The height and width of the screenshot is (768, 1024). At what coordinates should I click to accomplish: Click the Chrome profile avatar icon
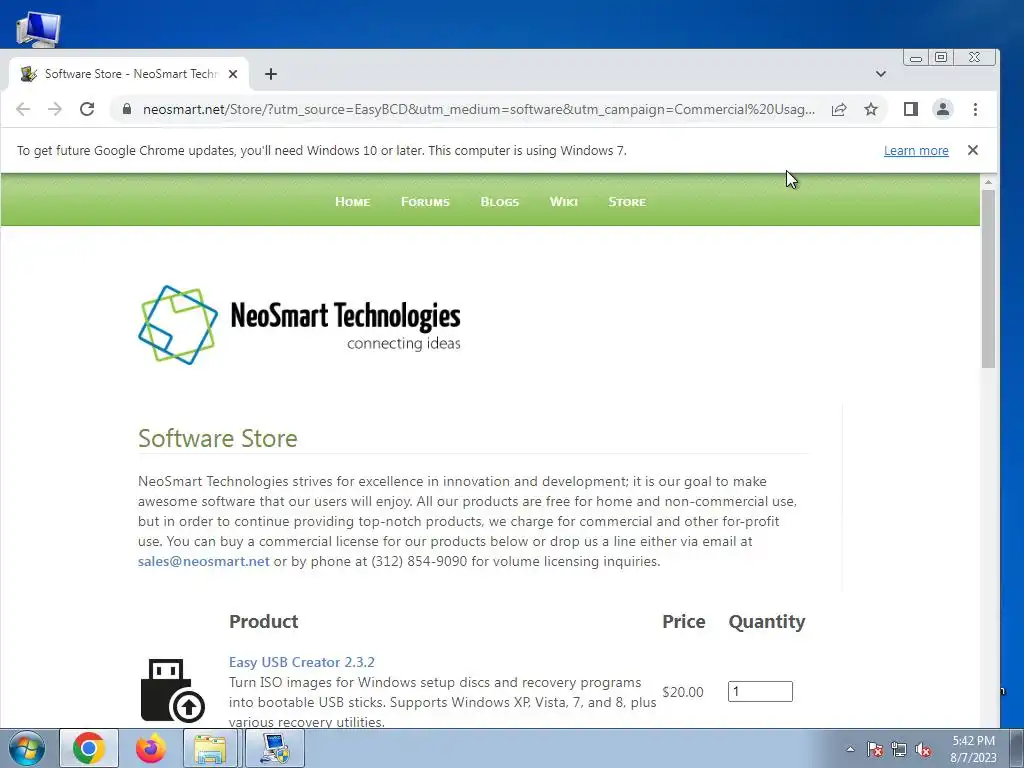pos(943,109)
